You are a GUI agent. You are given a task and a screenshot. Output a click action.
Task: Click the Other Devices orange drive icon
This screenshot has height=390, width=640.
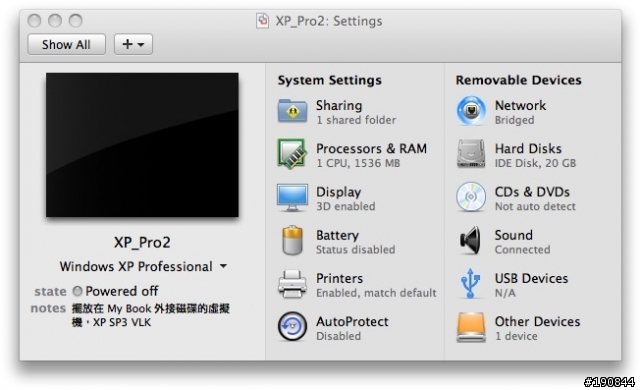point(471,327)
